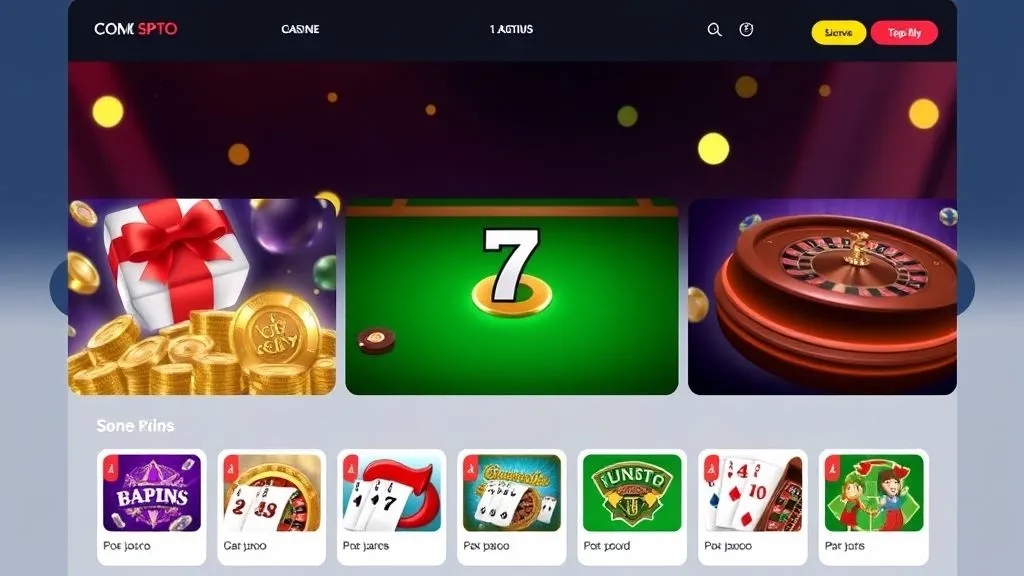Launch the Cat juroo roulette cards game
Screen dimensions: 1024x576
pos(272,507)
